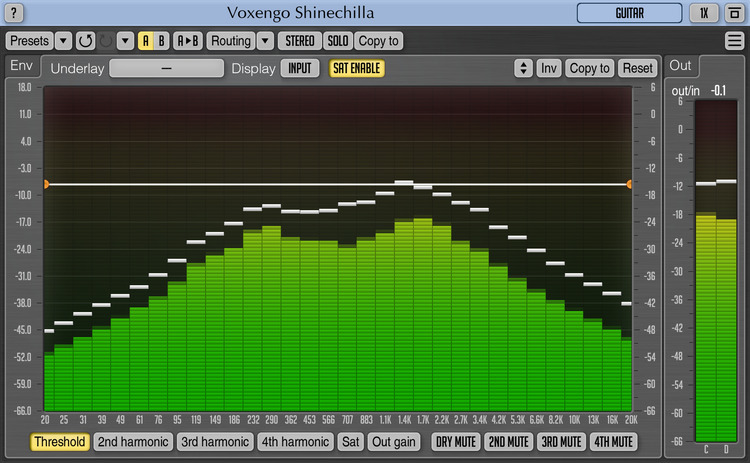Select the 3rd harmonic envelope tab
Image resolution: width=750 pixels, height=463 pixels.
point(215,441)
